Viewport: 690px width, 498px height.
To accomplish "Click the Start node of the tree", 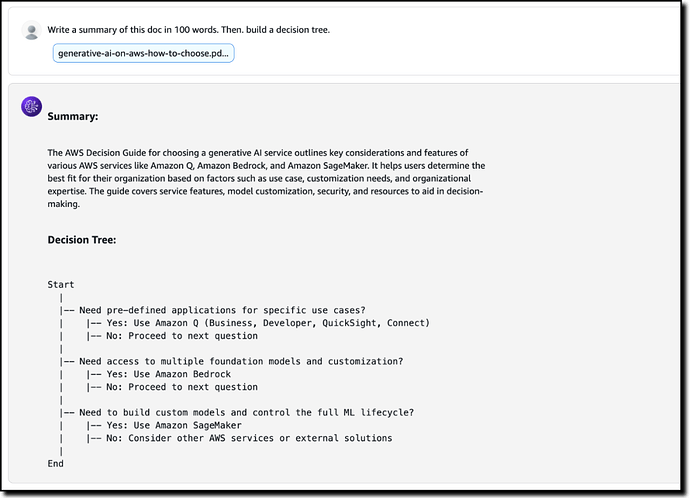I will (x=61, y=285).
